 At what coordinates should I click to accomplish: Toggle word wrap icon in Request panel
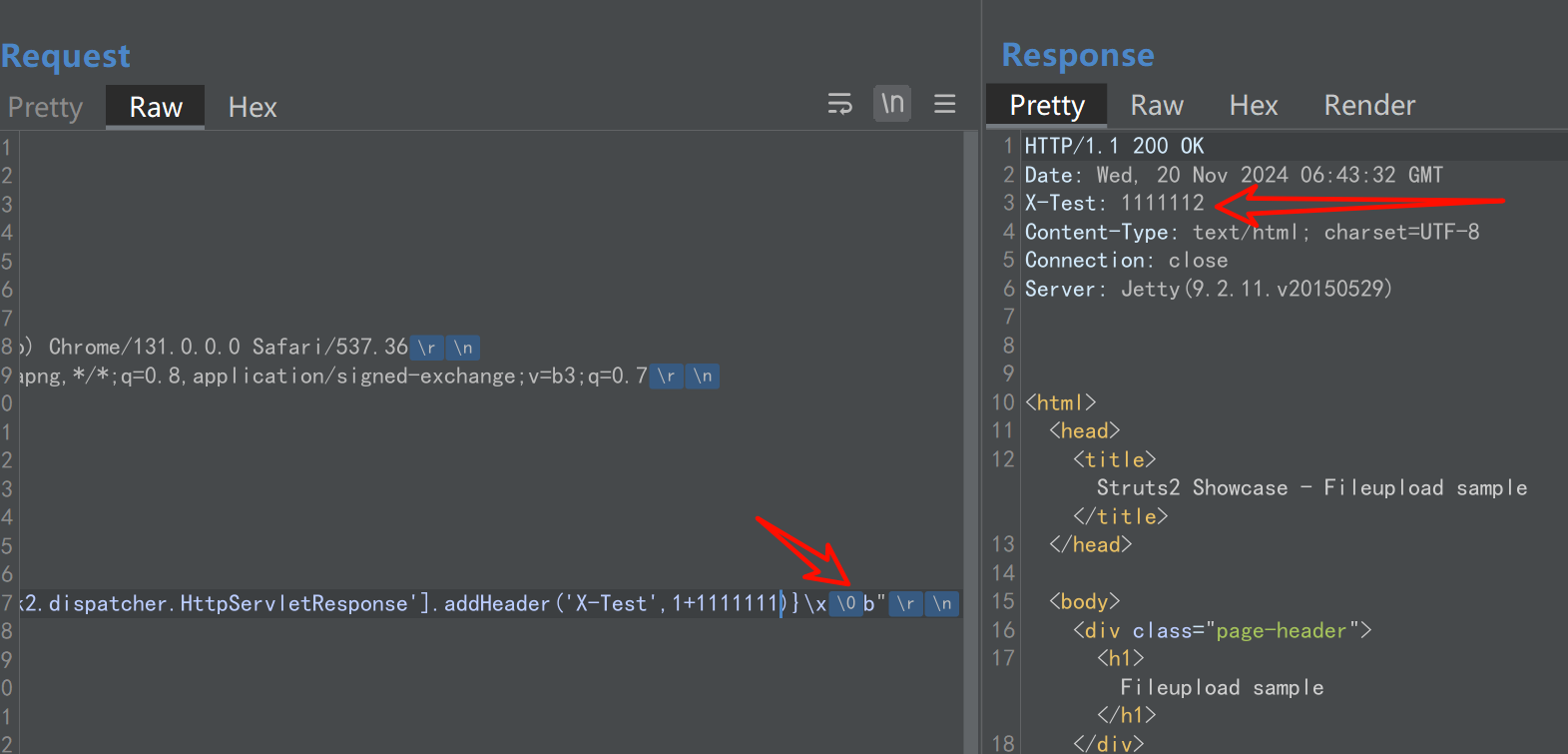click(840, 104)
